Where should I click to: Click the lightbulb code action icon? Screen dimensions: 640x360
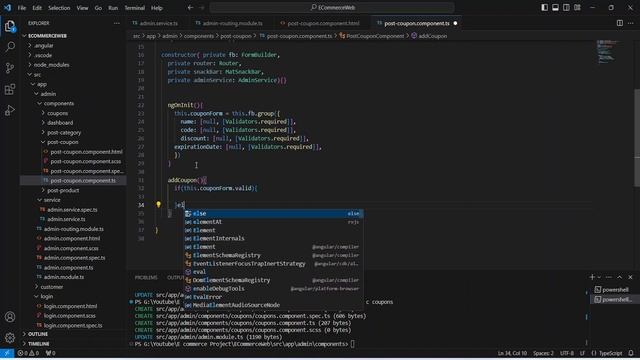coord(158,204)
